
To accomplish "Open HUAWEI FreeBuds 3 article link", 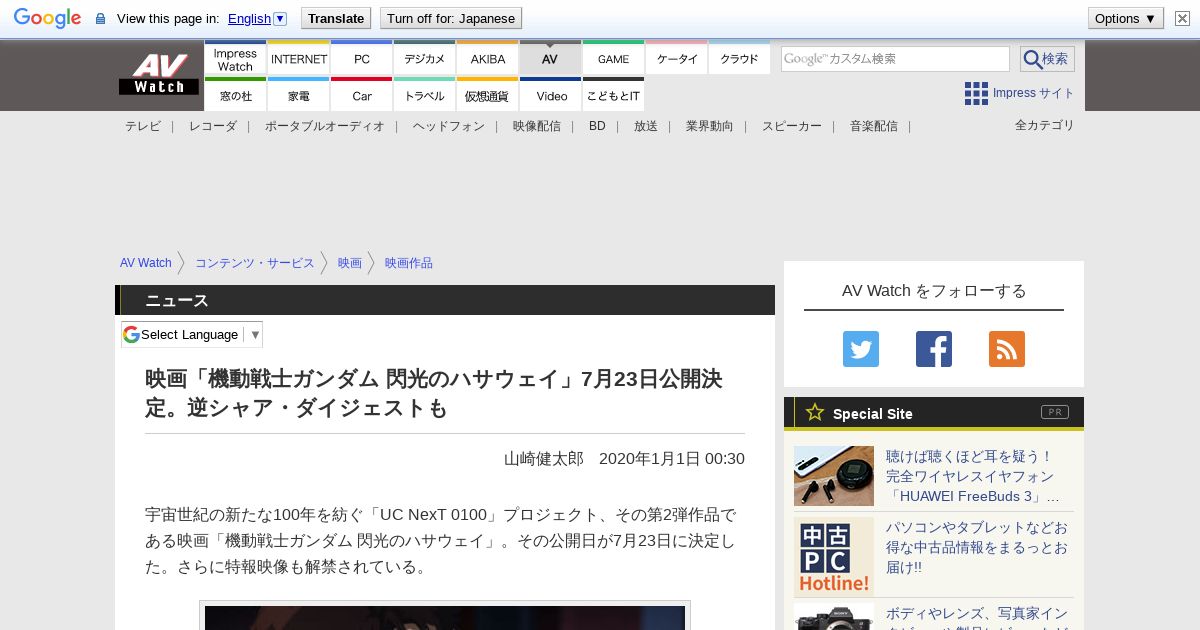I will pos(974,476).
